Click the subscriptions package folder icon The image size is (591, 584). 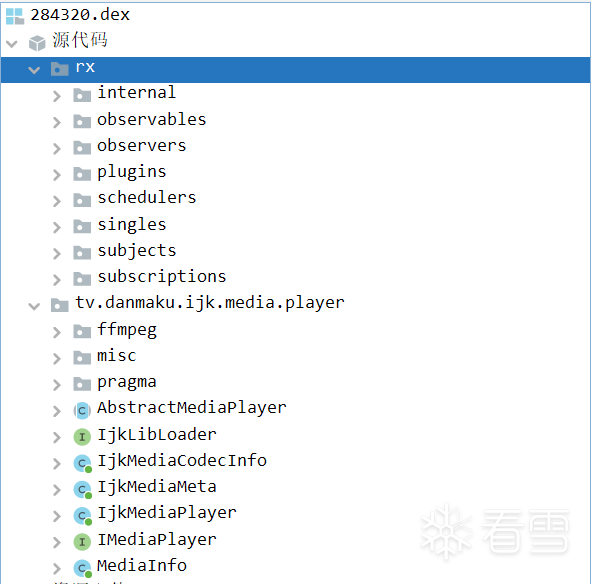(x=82, y=279)
